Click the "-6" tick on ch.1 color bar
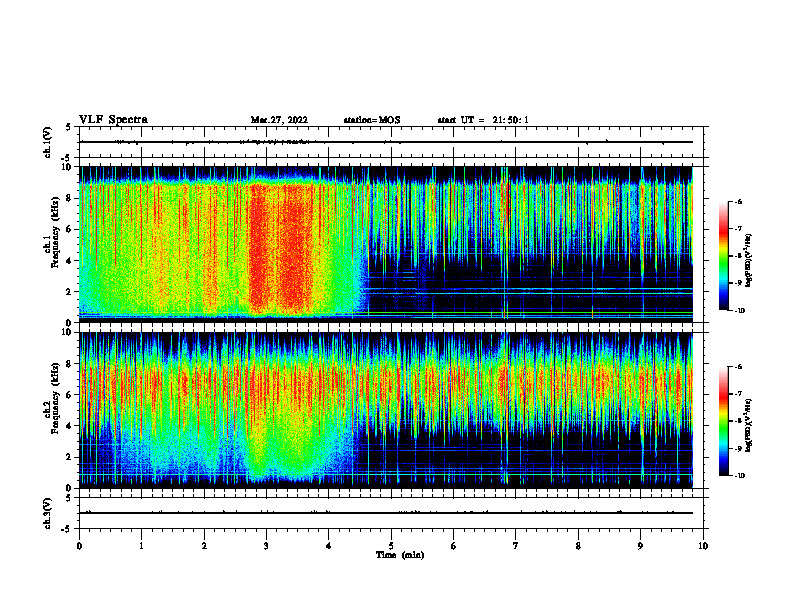This screenshot has height=612, width=792. tap(738, 201)
